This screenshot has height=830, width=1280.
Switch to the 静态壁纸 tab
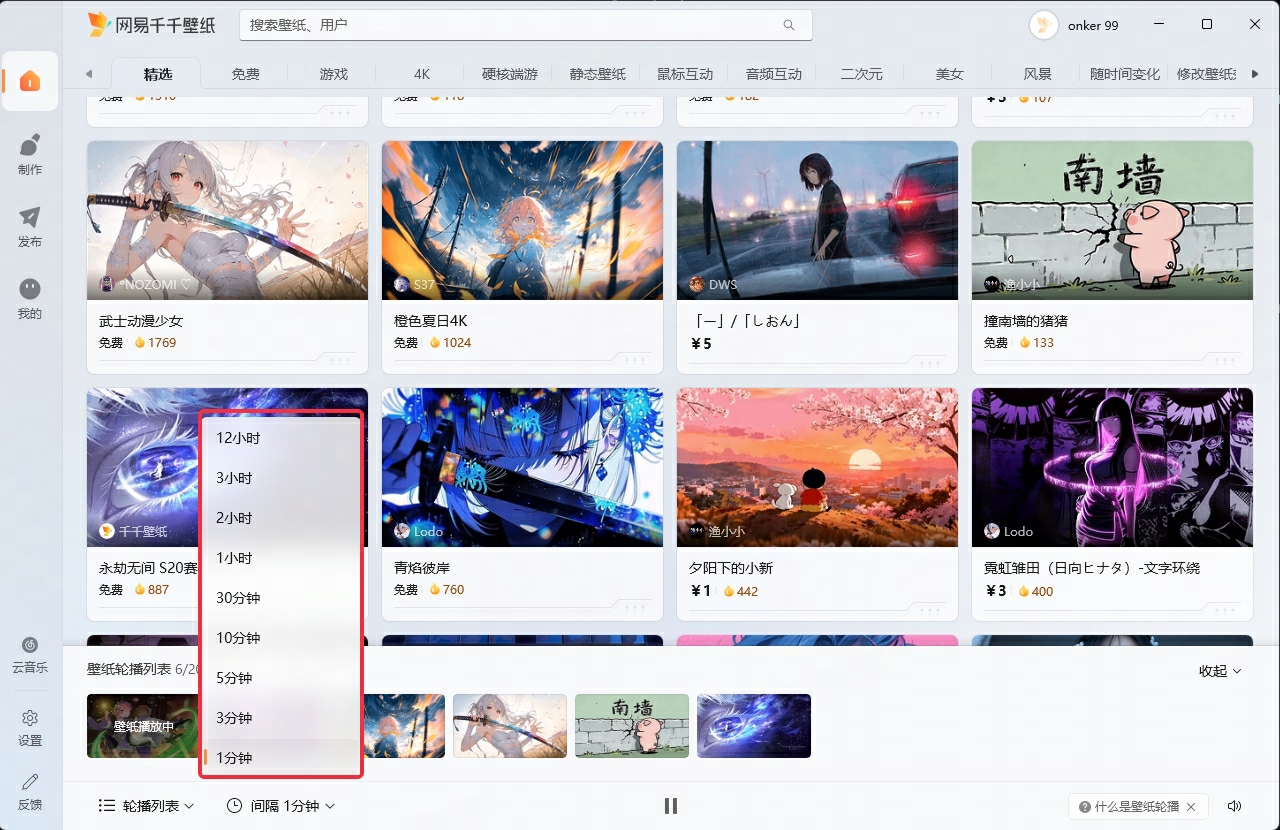pyautogui.click(x=597, y=74)
